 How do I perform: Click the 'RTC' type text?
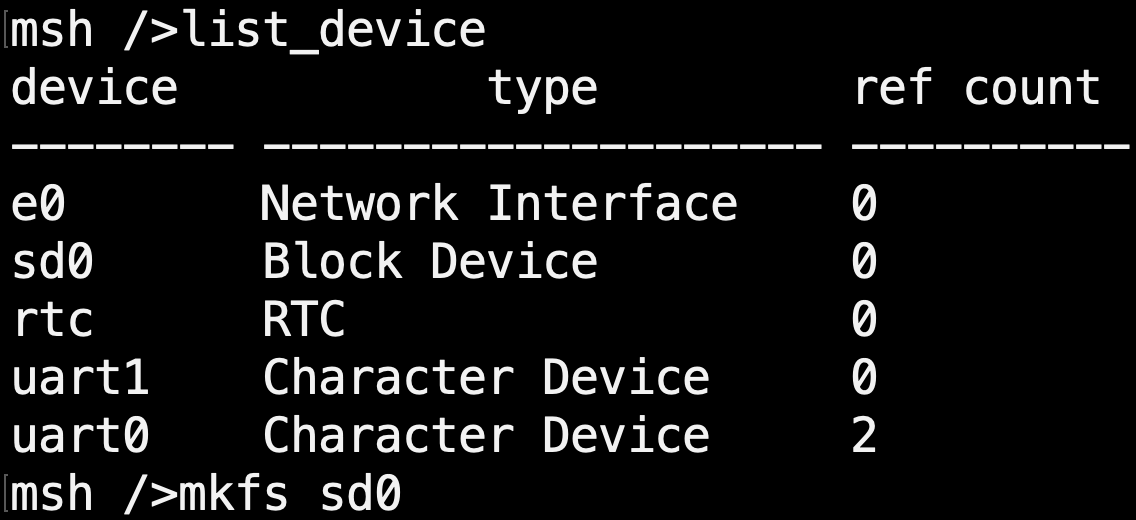303,320
